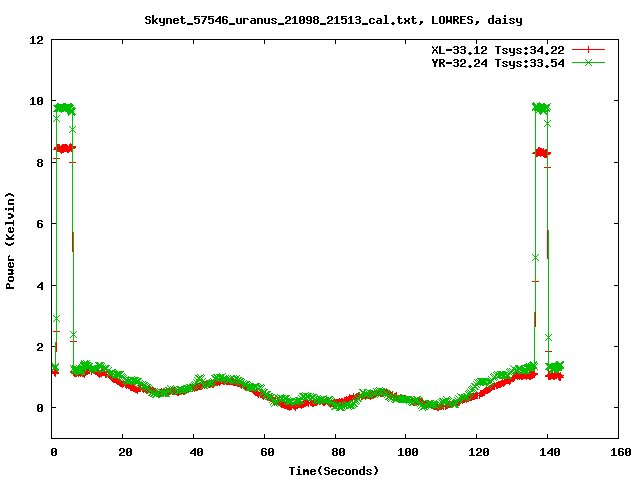
Task: Click the Power (Kelvin) y-axis label
Action: click(10, 241)
